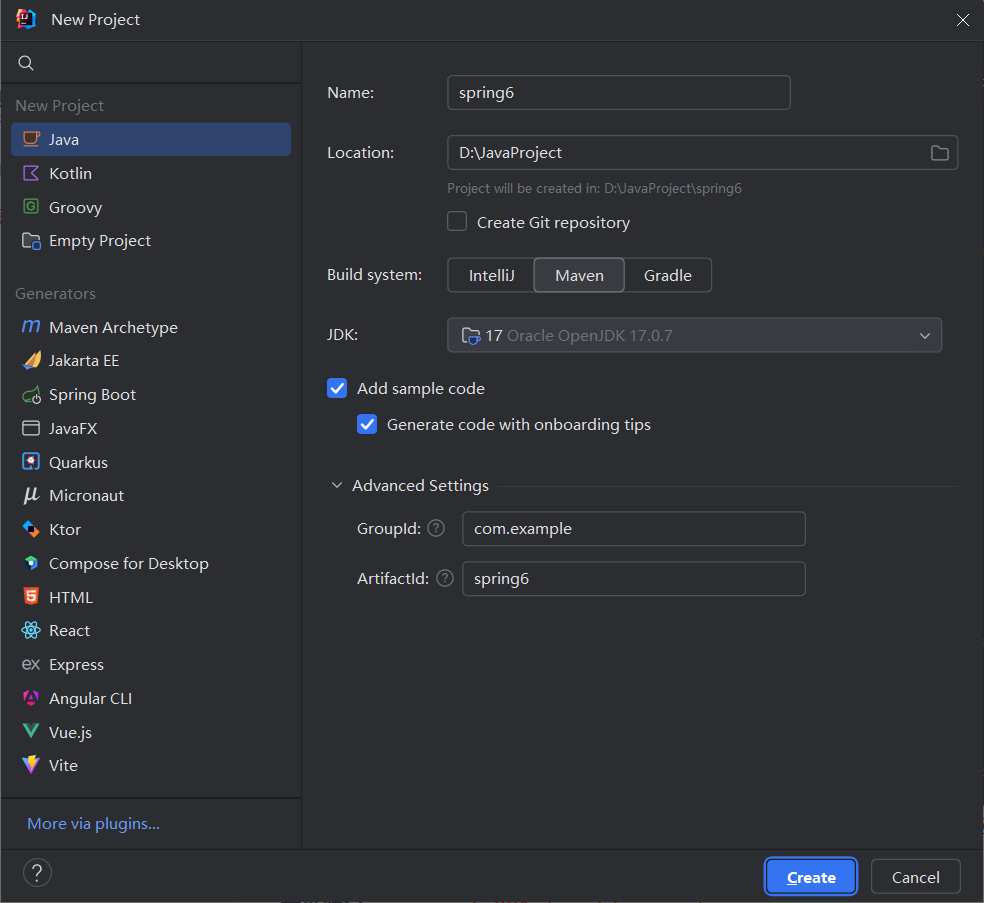
Task: Click the Vite generator label
Action: (x=63, y=766)
